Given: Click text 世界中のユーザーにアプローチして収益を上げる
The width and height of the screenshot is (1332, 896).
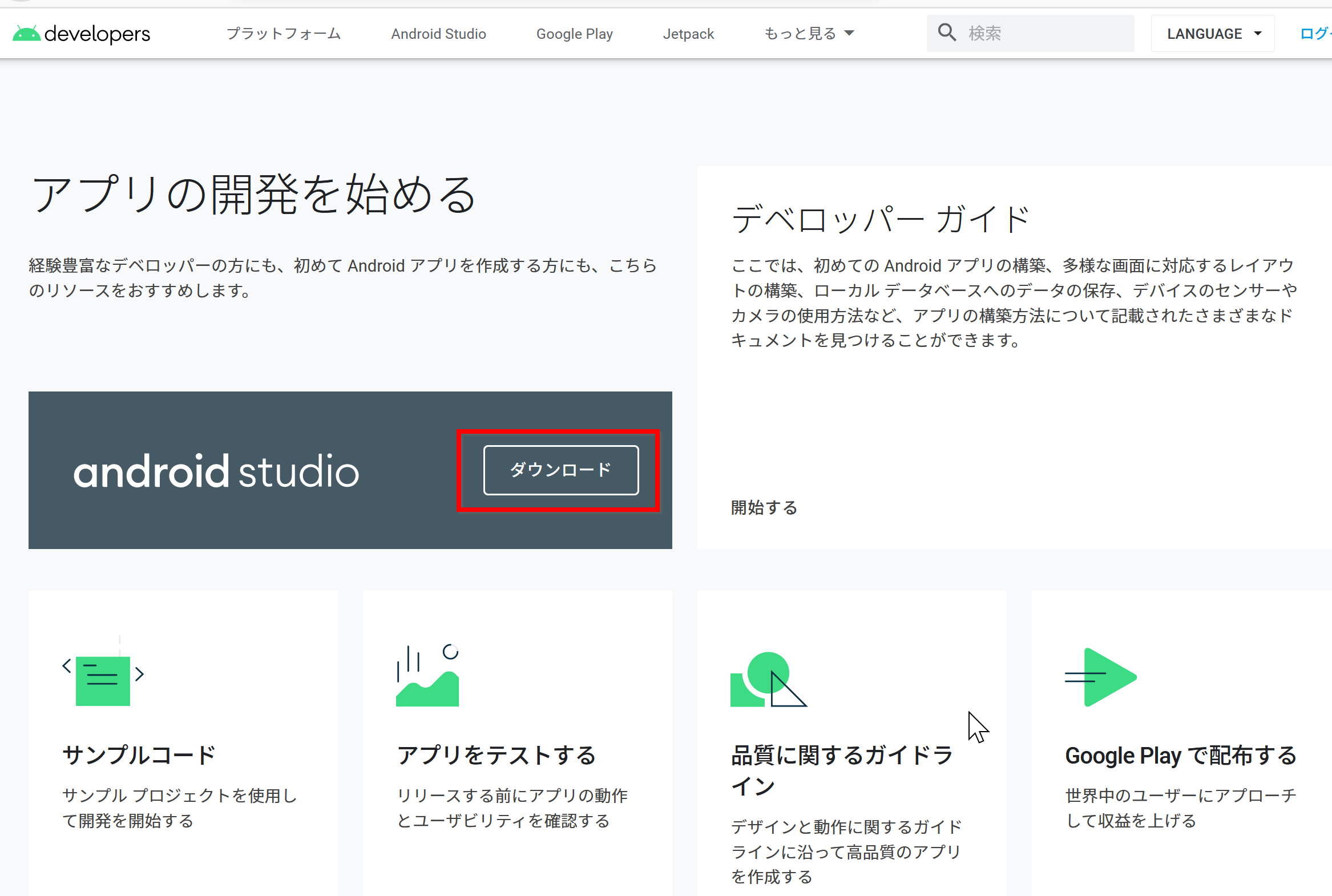Looking at the screenshot, I should (1181, 808).
